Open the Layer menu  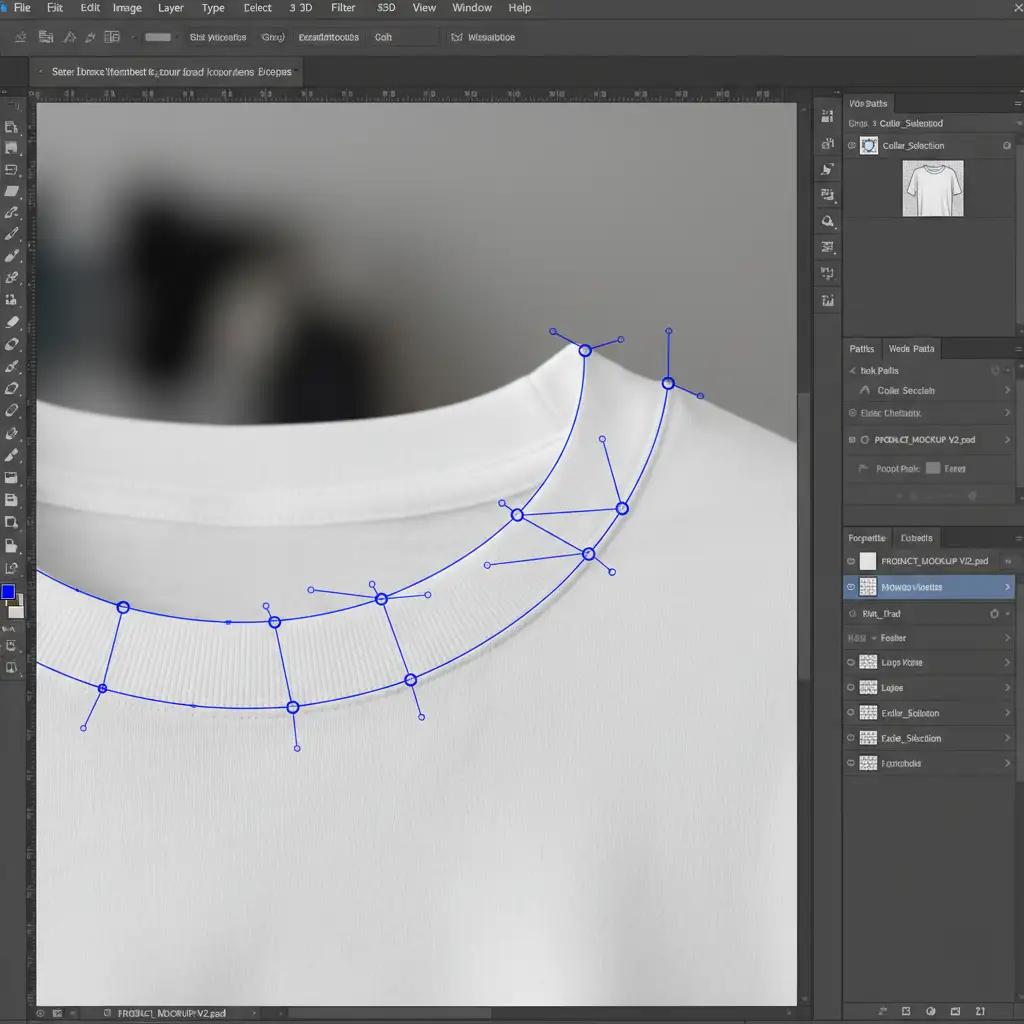[x=171, y=8]
